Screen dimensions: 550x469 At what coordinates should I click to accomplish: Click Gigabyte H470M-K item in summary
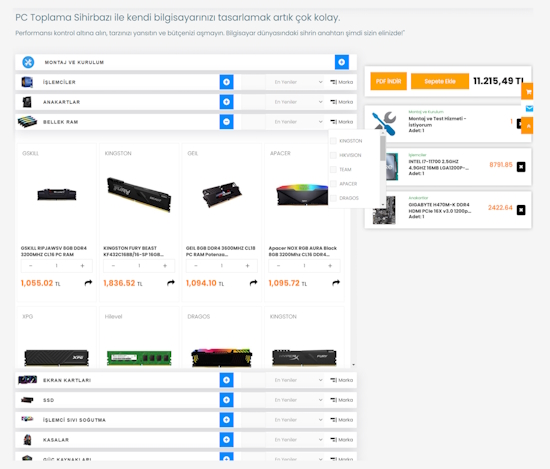448,210
